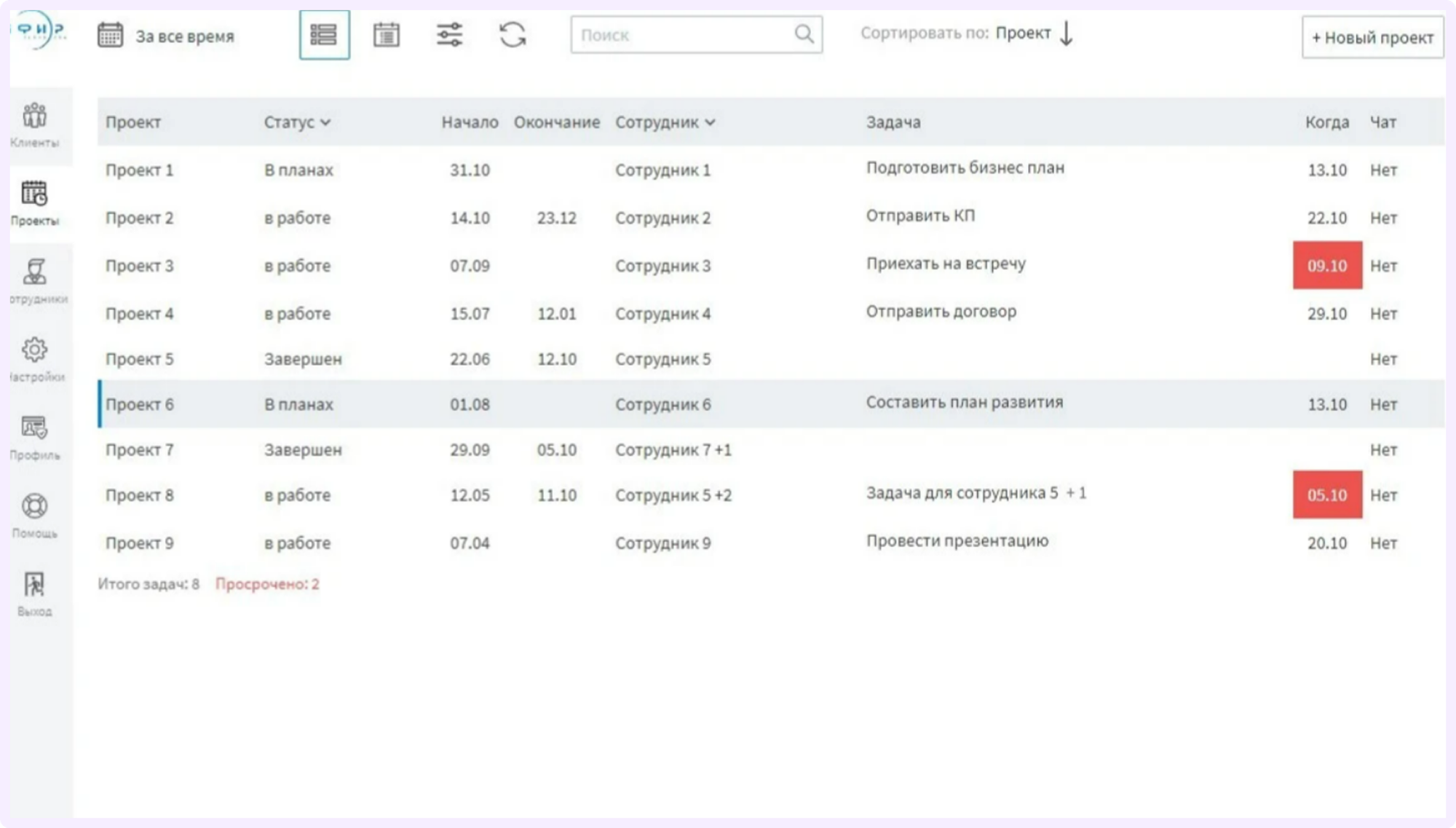Open the За все время period selector

point(166,36)
